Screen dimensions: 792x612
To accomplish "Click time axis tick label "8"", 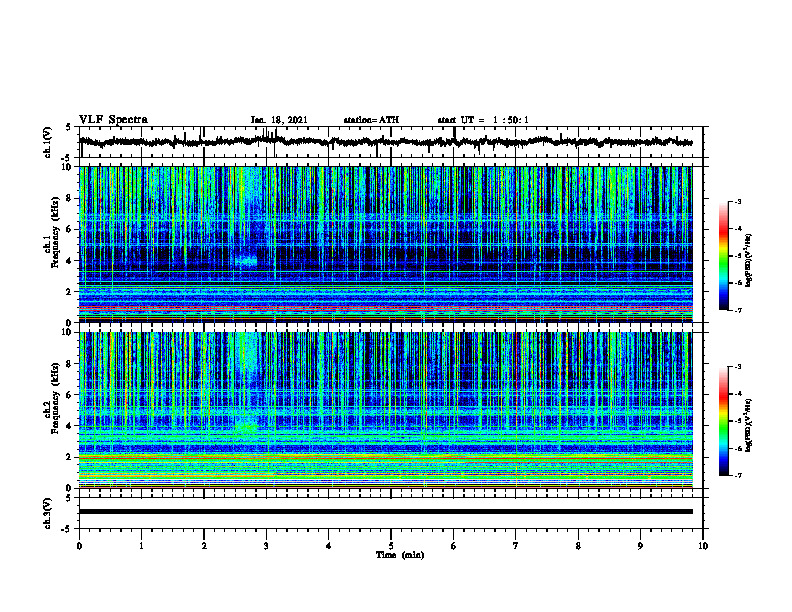I will [x=578, y=546].
